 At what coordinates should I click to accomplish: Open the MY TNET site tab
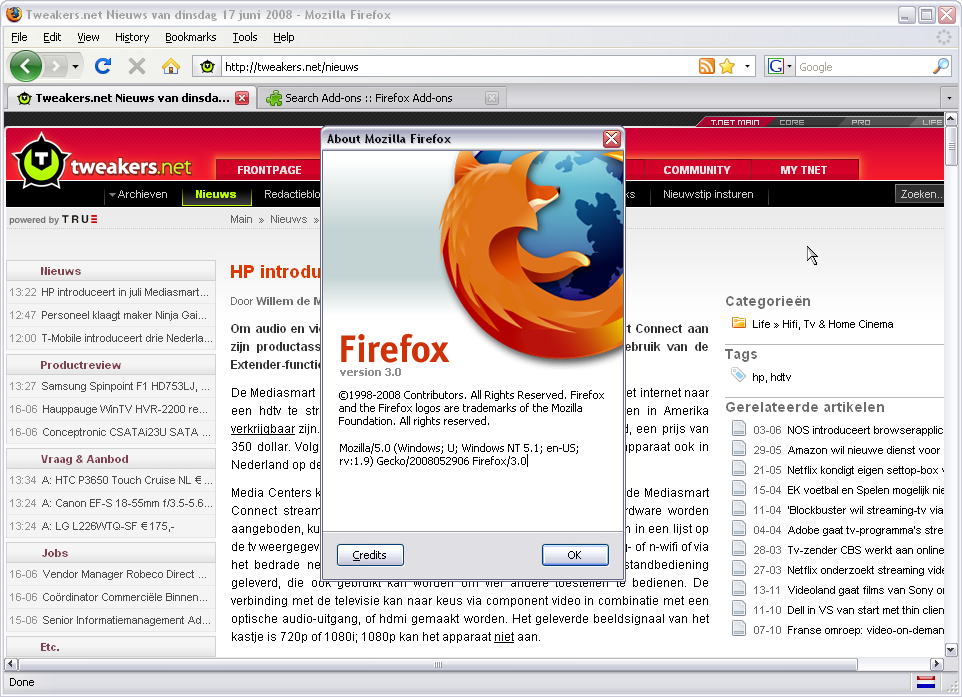click(x=804, y=170)
